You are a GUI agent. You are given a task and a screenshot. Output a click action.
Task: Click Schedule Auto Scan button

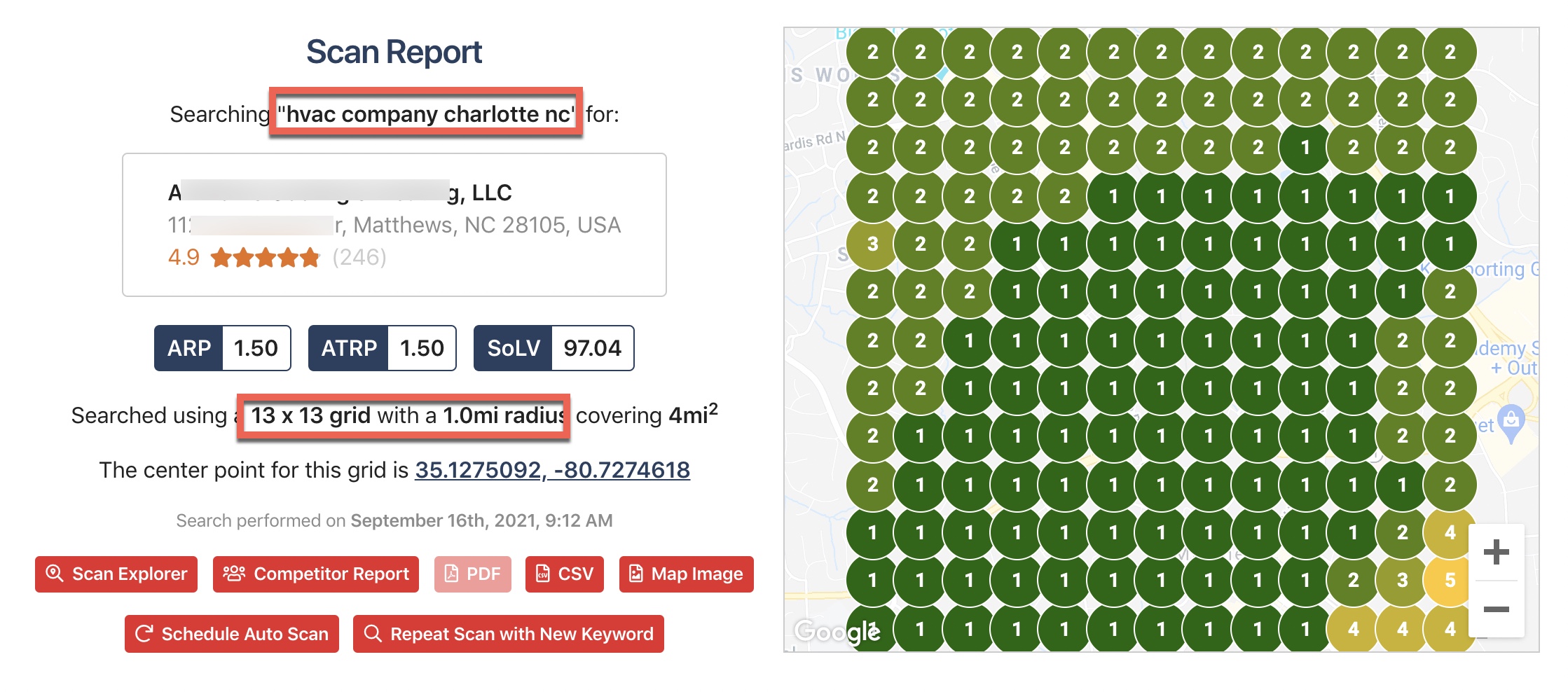(x=232, y=634)
